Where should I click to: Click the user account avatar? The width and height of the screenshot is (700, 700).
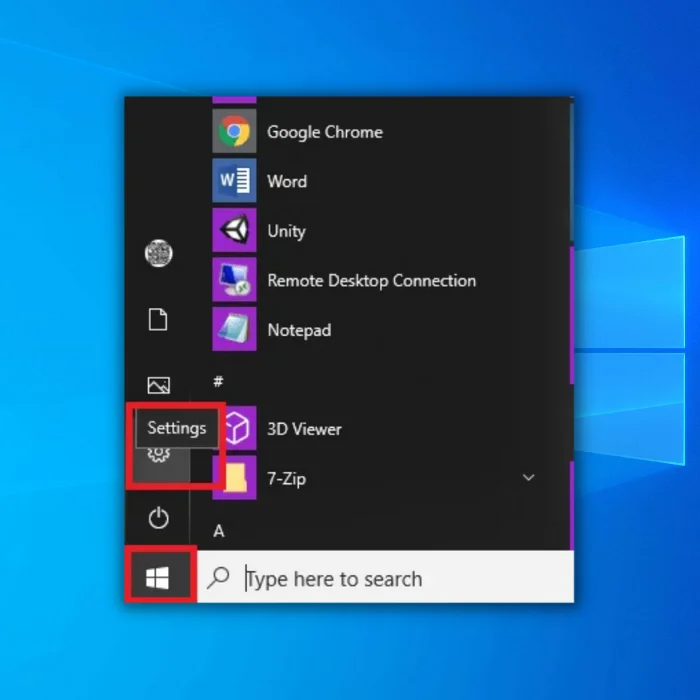(158, 253)
